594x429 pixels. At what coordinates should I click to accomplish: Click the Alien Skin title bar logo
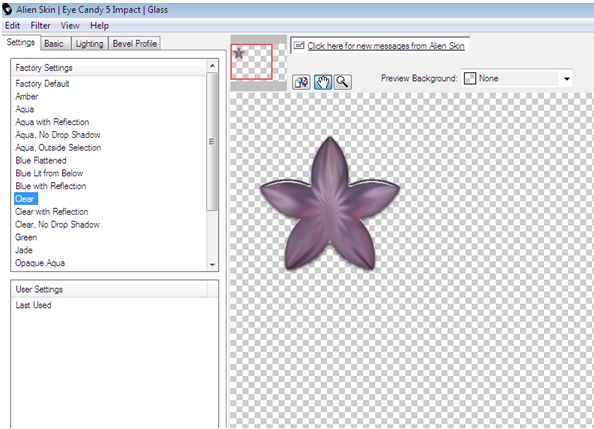7,9
